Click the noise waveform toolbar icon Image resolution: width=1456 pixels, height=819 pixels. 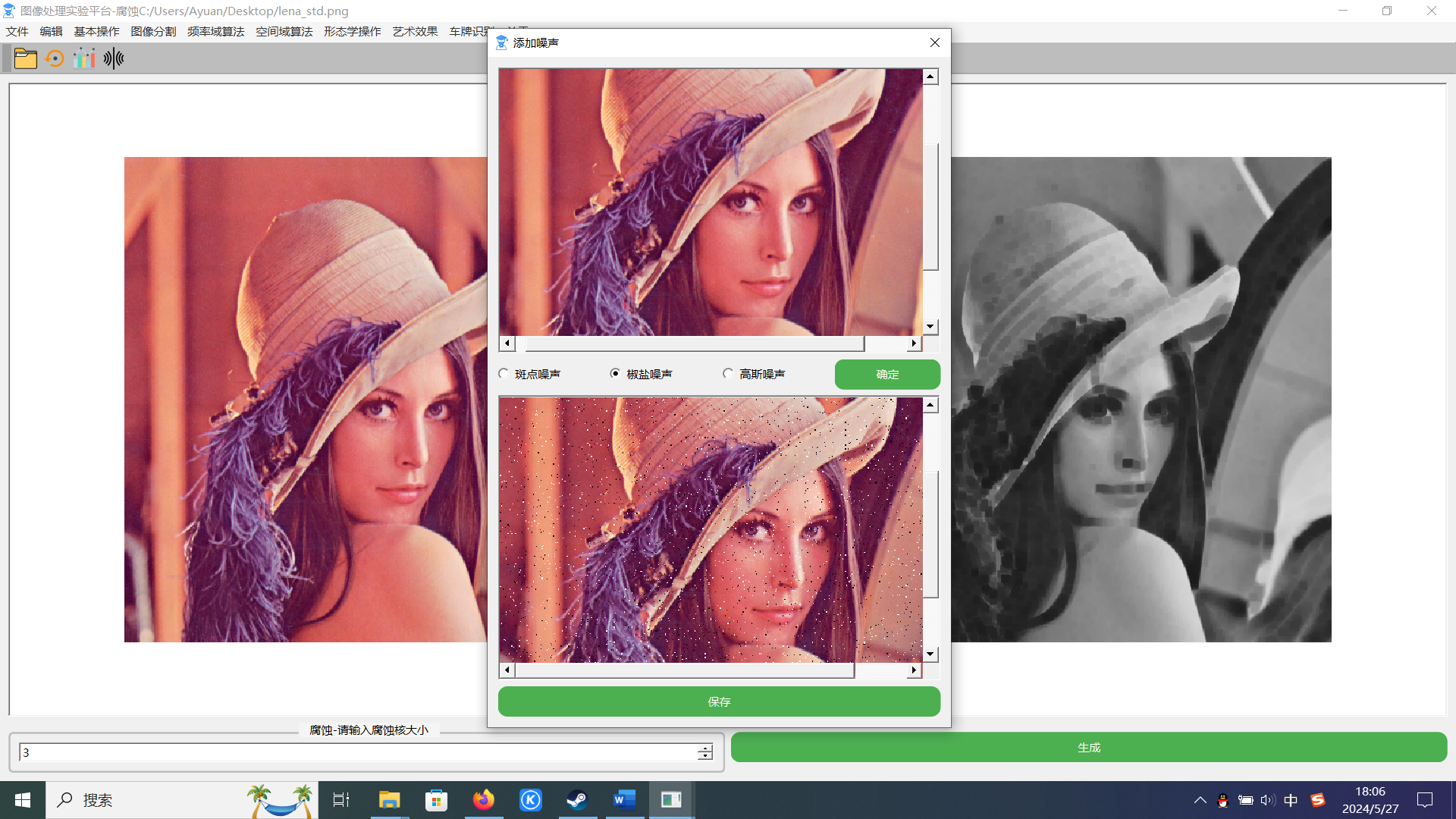(114, 58)
